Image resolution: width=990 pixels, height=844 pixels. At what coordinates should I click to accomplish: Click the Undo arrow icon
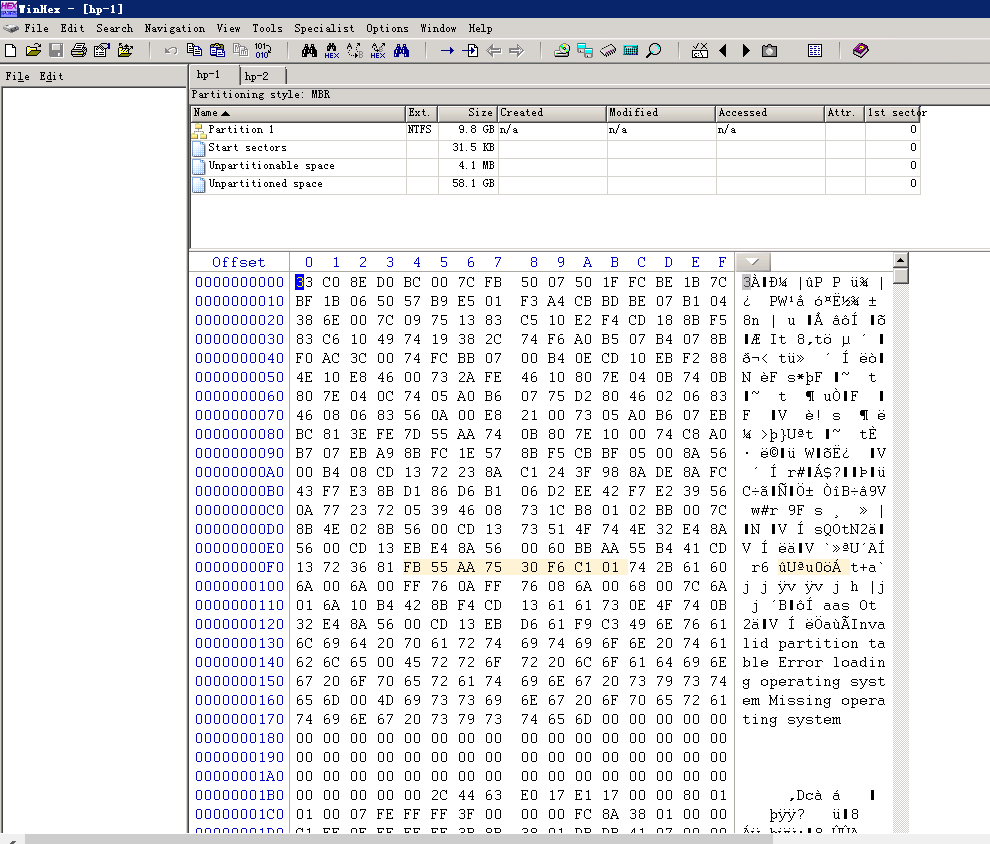pyautogui.click(x=170, y=51)
